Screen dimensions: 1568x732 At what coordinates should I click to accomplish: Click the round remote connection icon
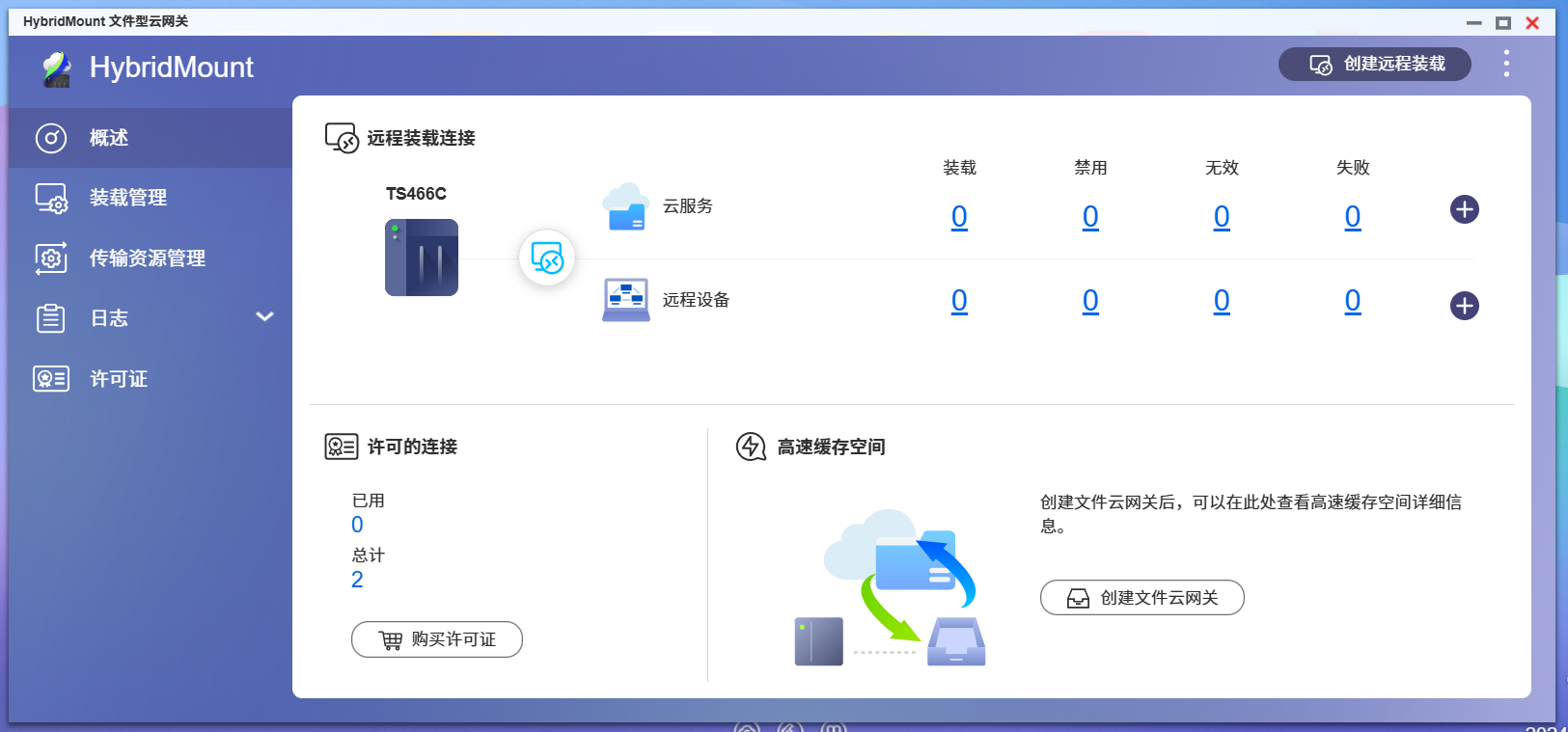(x=547, y=258)
